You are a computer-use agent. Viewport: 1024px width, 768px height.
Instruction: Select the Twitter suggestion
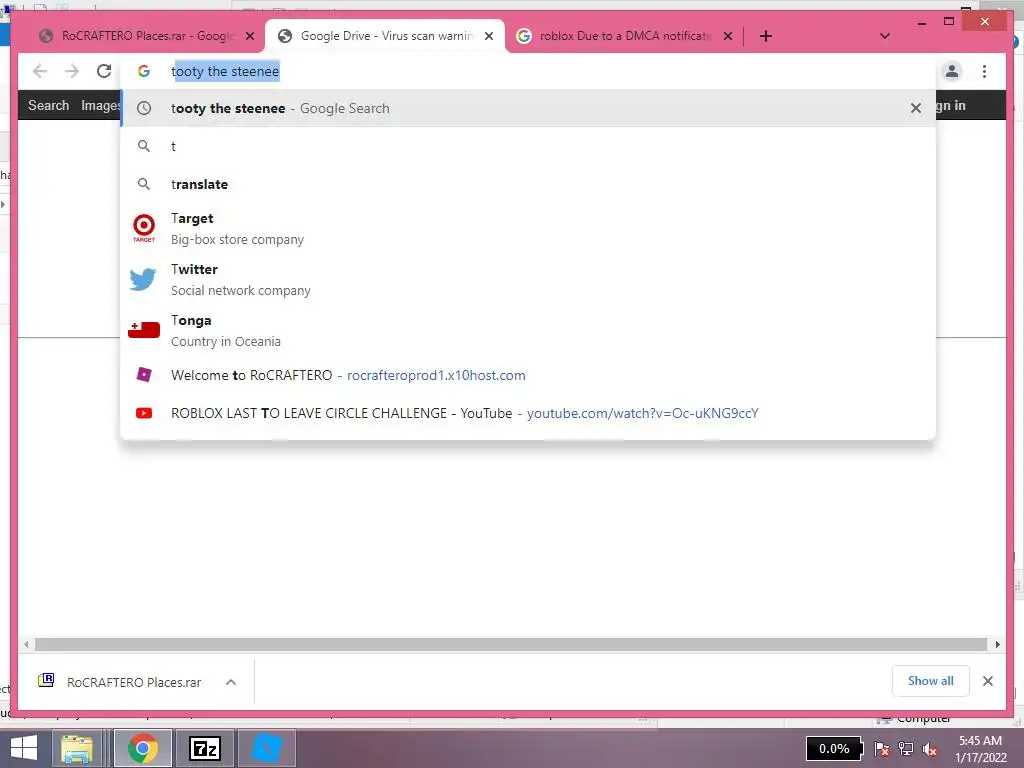pos(528,280)
